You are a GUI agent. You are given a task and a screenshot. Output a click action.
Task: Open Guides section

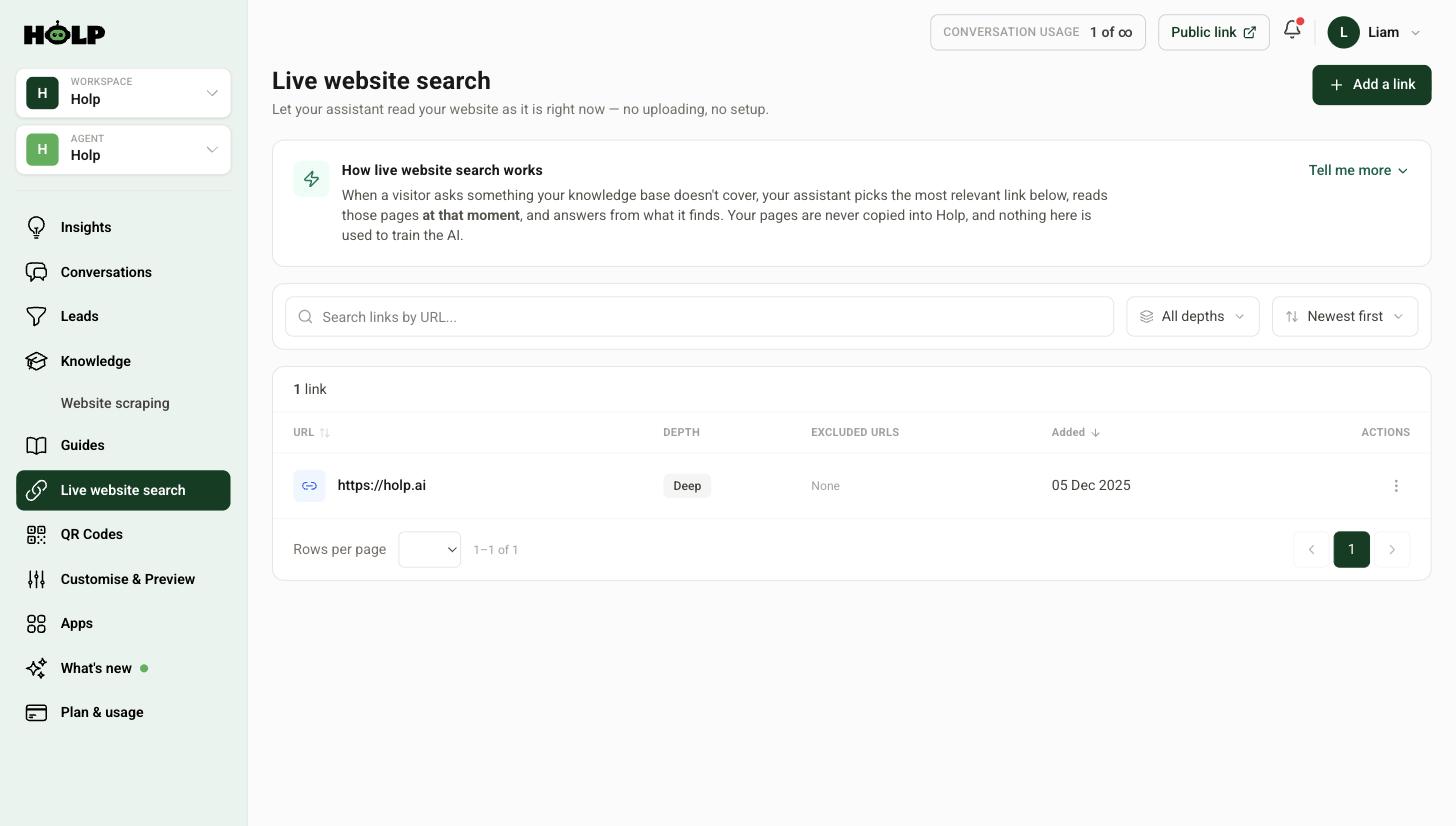pyautogui.click(x=123, y=445)
